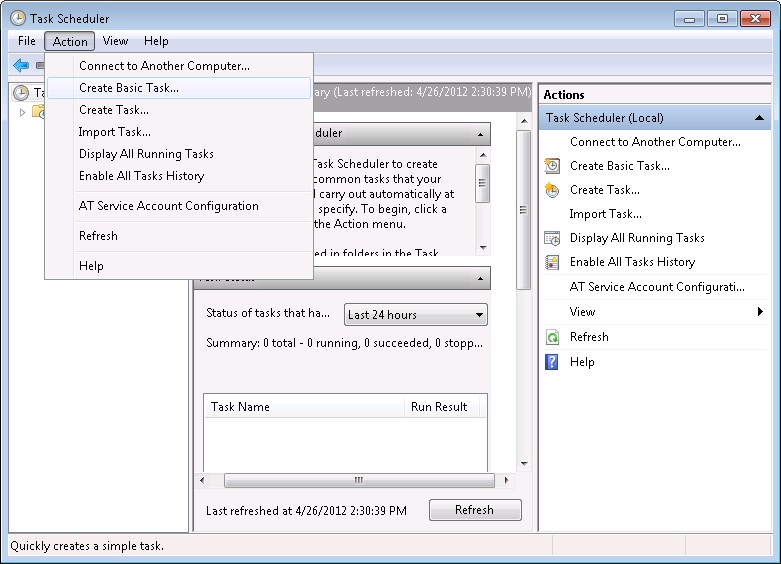Click Create Basic Task link in Actions pane
Screen dimensions: 781x564
pyautogui.click(x=620, y=166)
